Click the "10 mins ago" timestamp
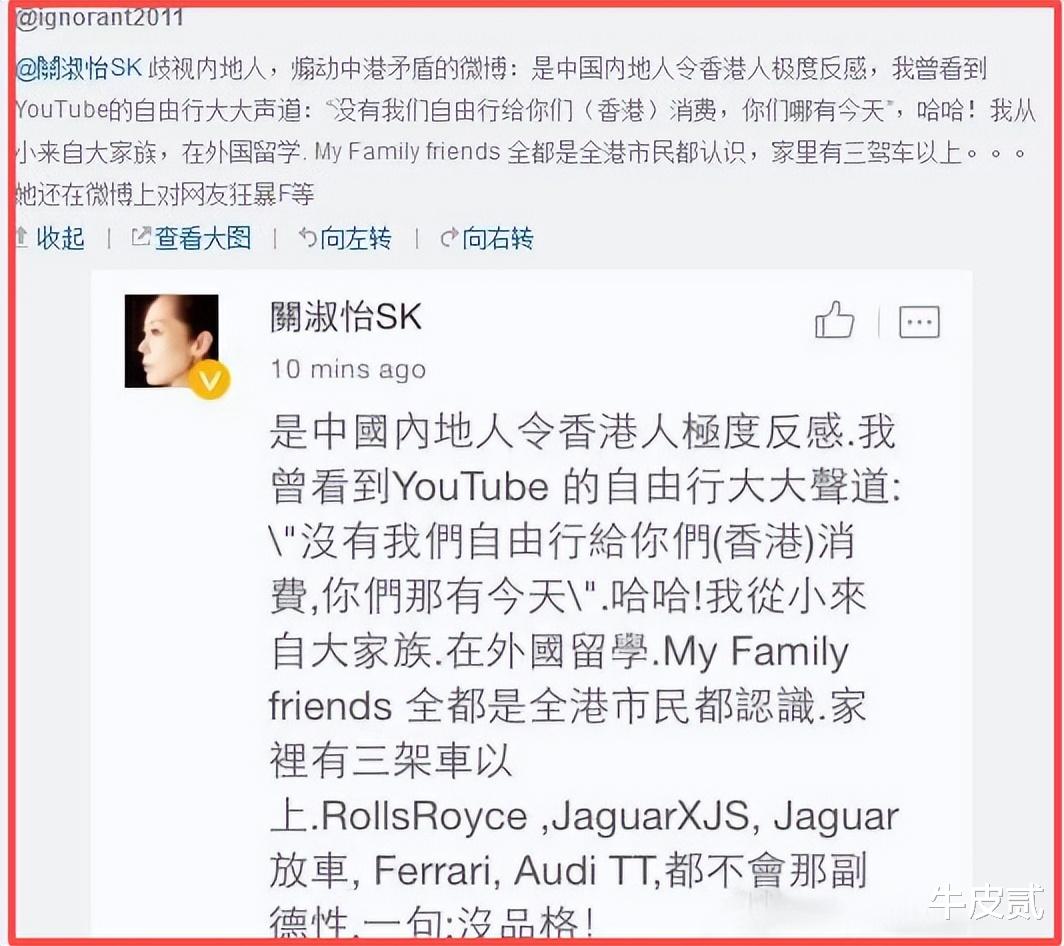The width and height of the screenshot is (1064, 946). coord(348,369)
